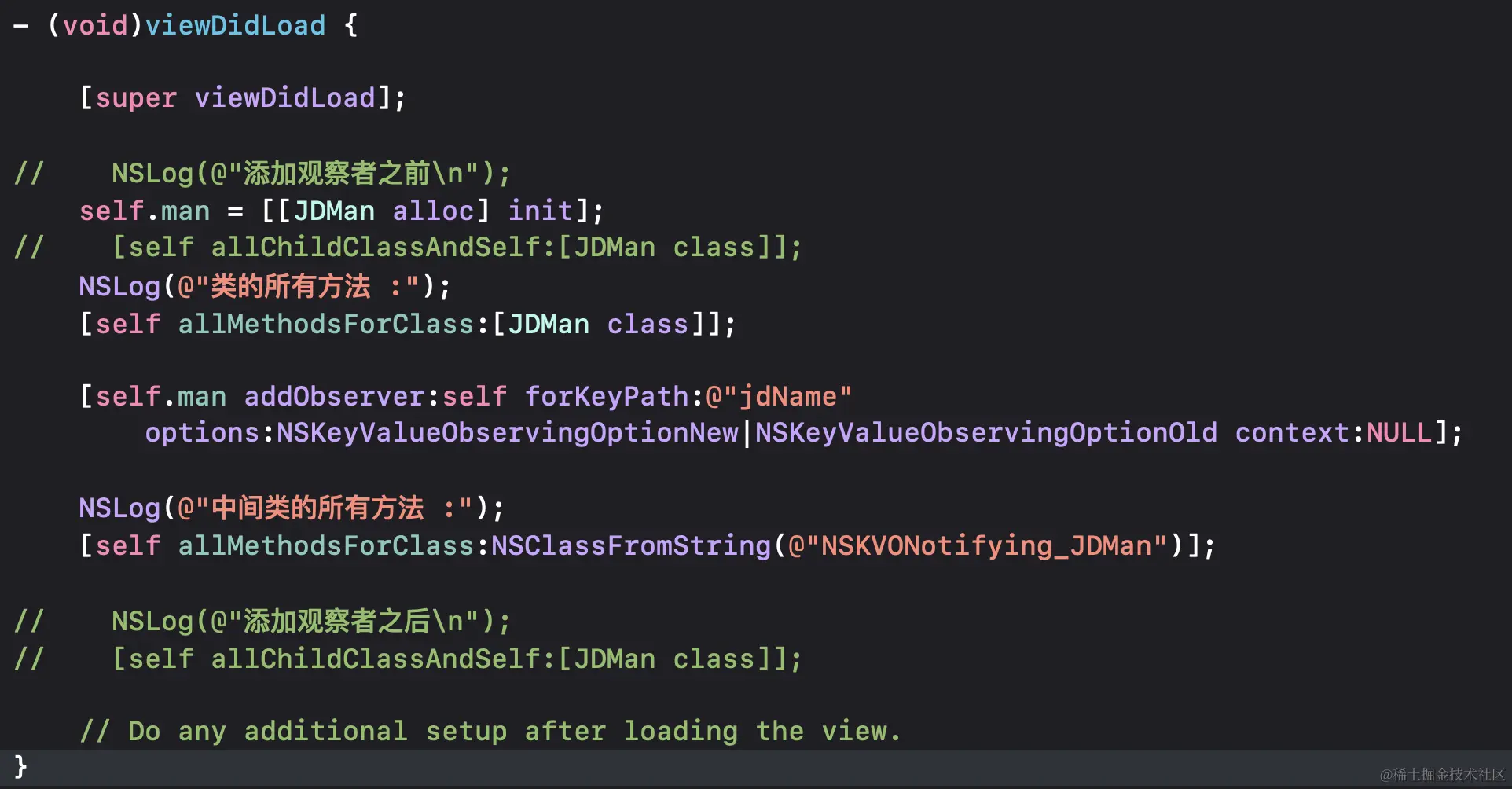Click the @"jdName" string literal
The height and width of the screenshot is (789, 1512).
(x=779, y=396)
